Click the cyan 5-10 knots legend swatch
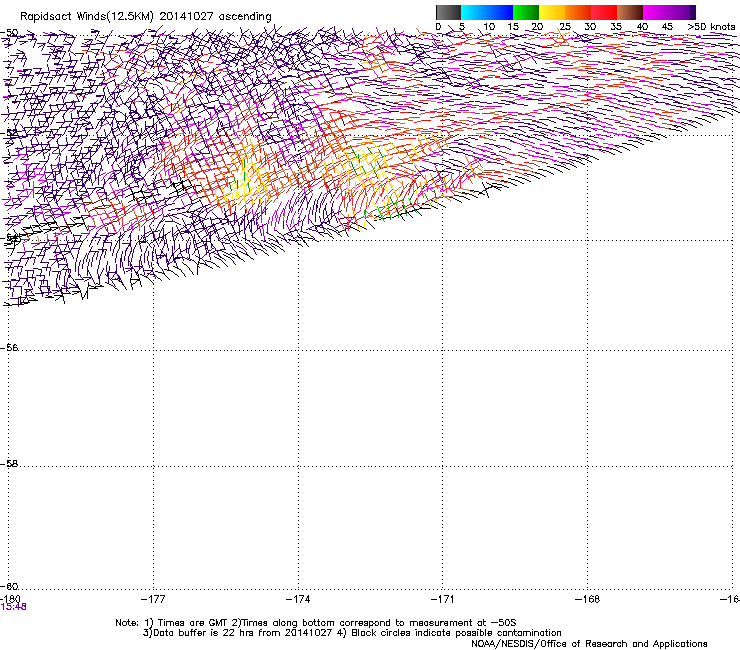 474,12
